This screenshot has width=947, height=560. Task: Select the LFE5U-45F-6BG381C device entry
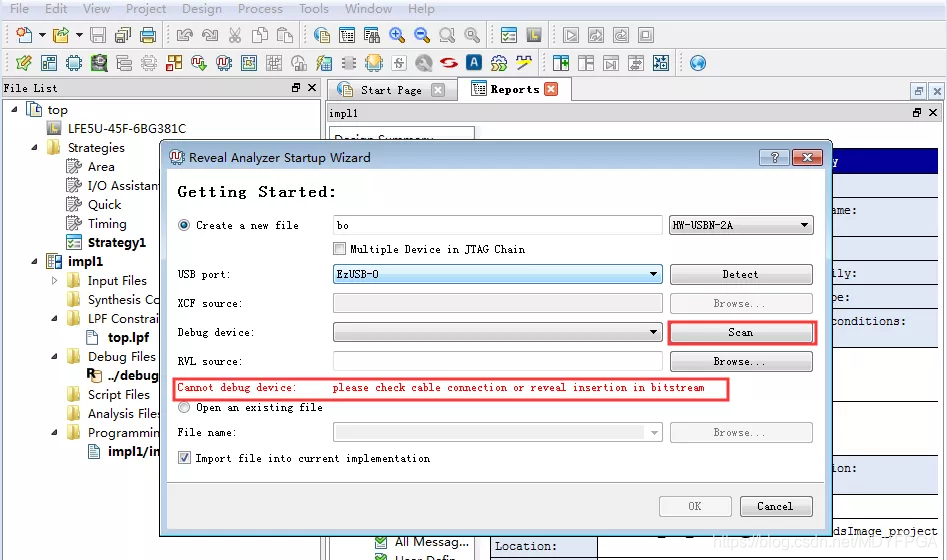[127, 129]
